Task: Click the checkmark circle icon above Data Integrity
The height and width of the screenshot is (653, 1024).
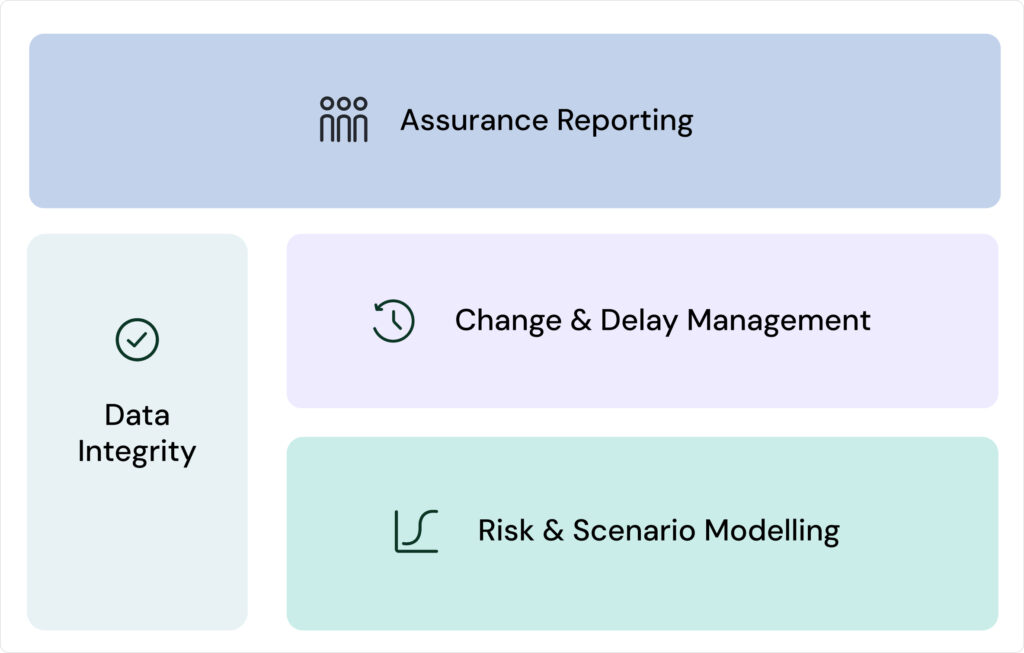Action: click(137, 340)
